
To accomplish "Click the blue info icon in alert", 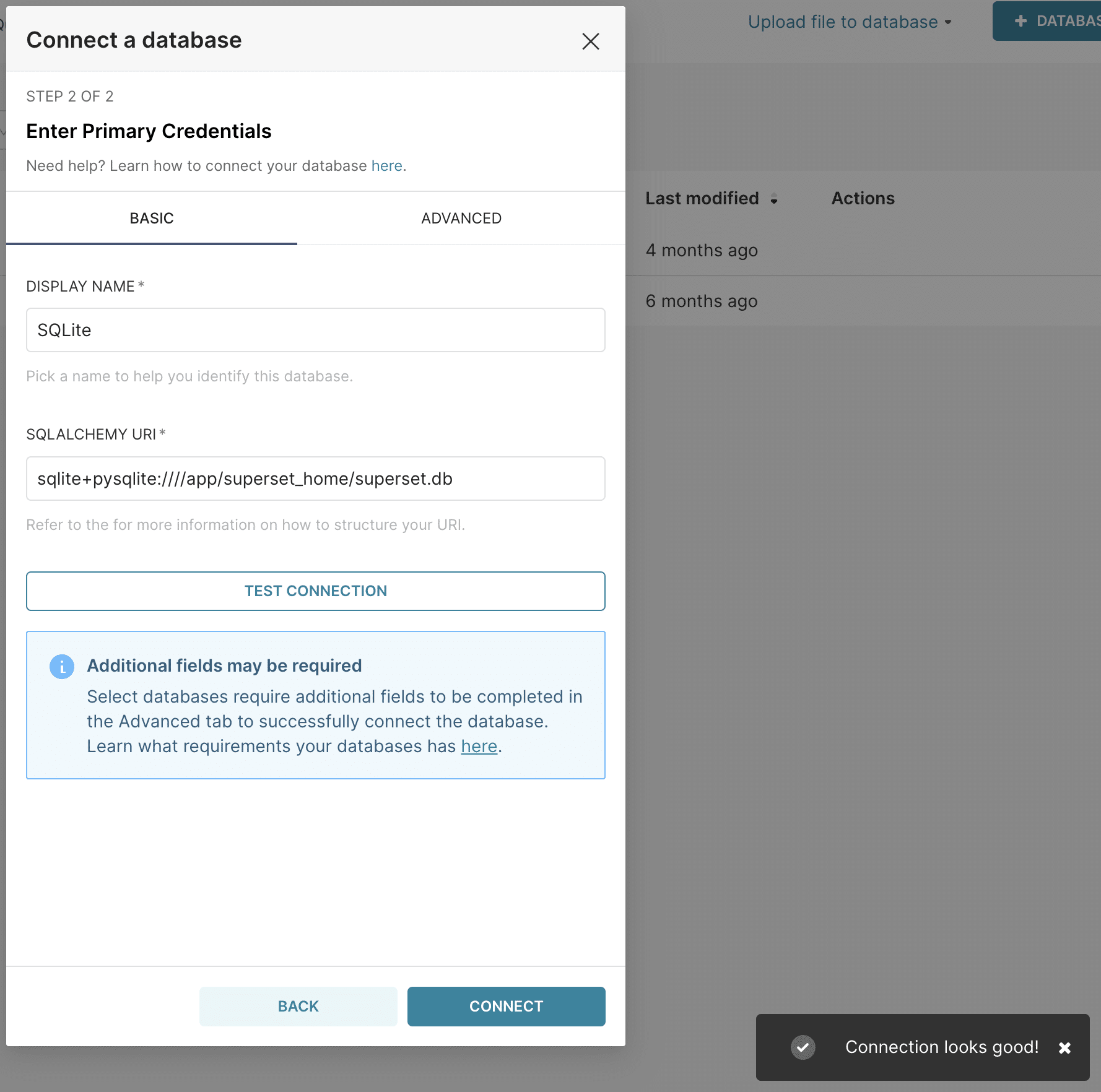I will 62,667.
